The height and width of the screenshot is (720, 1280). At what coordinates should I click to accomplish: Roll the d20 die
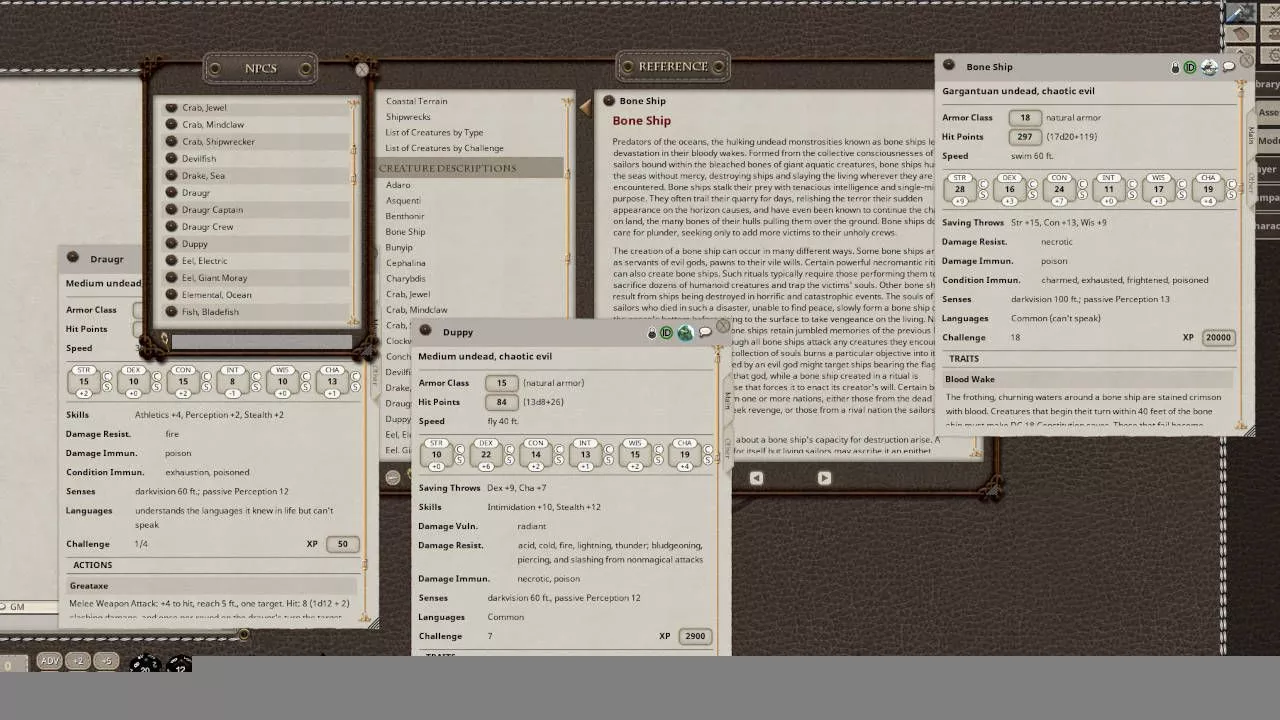(x=145, y=664)
